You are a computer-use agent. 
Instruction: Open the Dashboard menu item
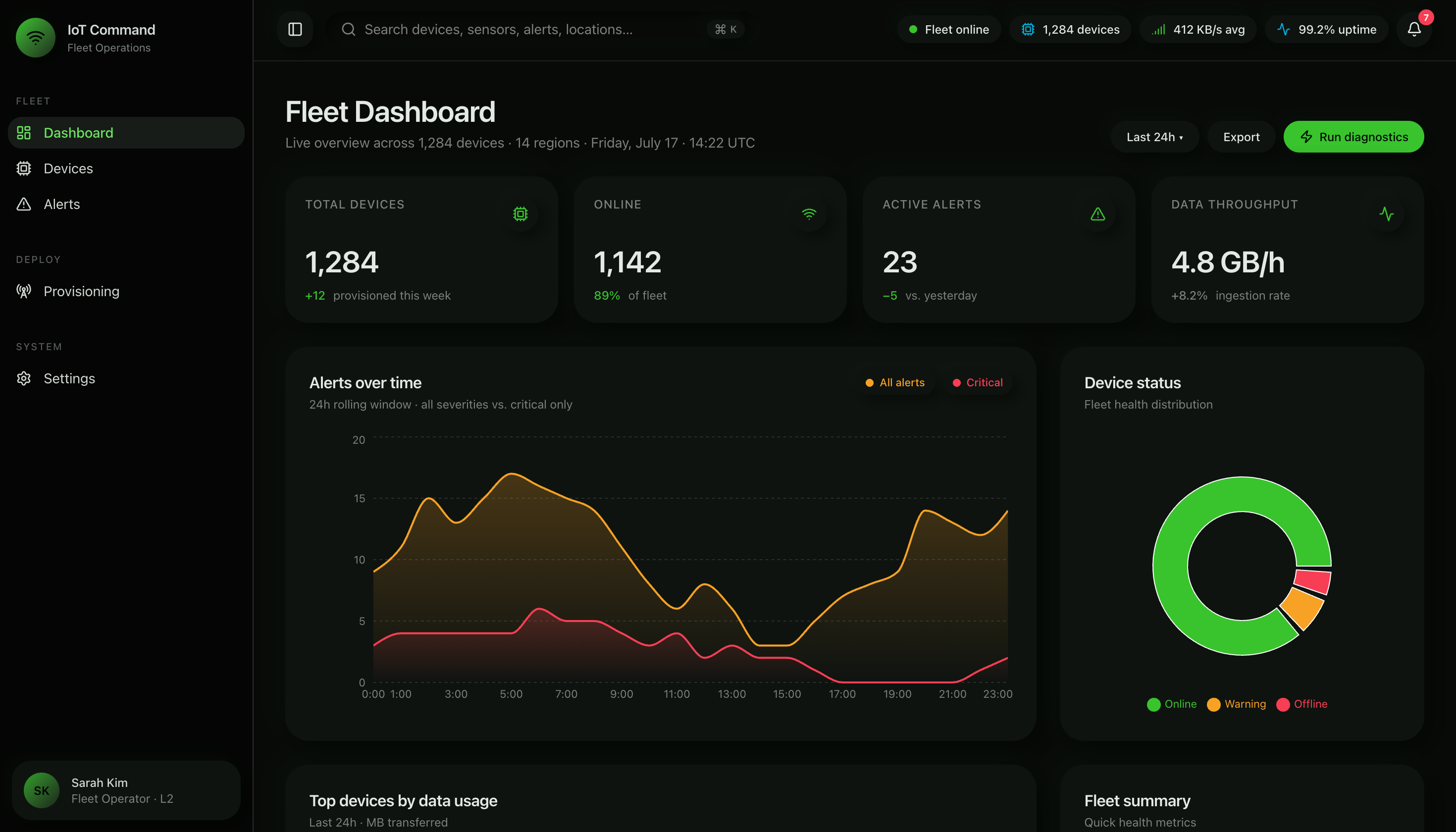tap(126, 133)
